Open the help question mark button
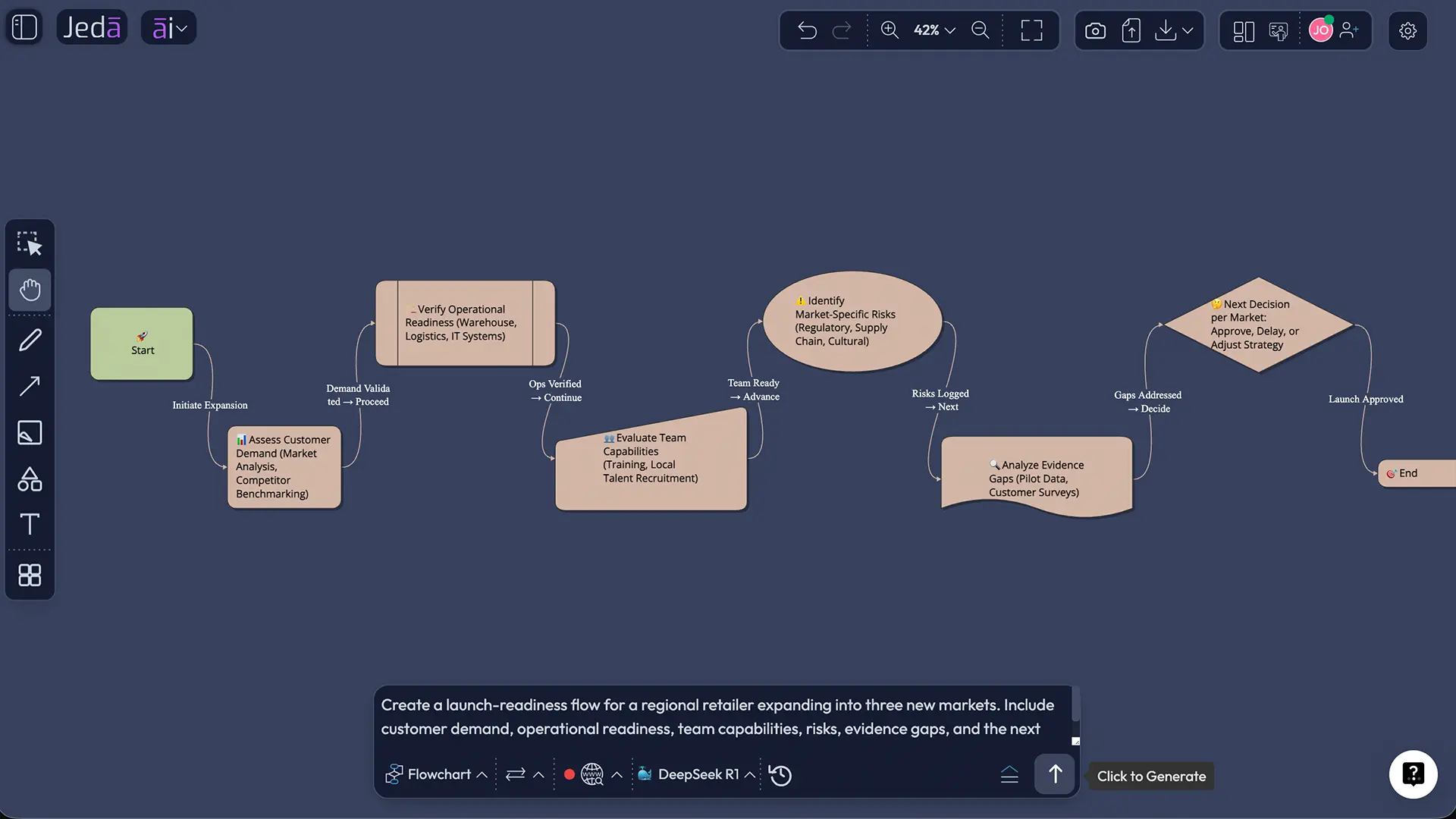The height and width of the screenshot is (819, 1456). [1413, 774]
